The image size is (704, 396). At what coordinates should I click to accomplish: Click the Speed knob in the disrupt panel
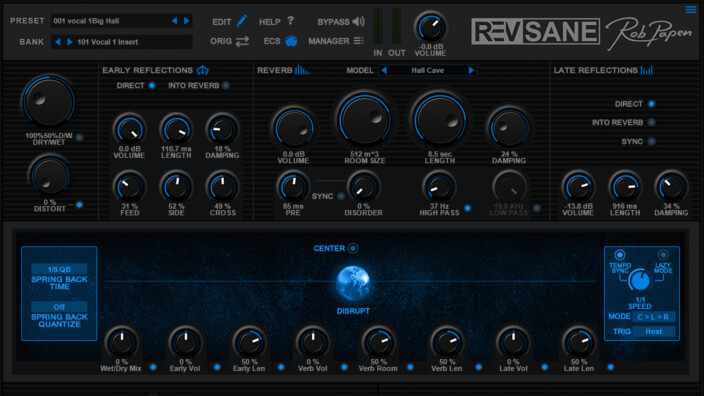pos(639,281)
